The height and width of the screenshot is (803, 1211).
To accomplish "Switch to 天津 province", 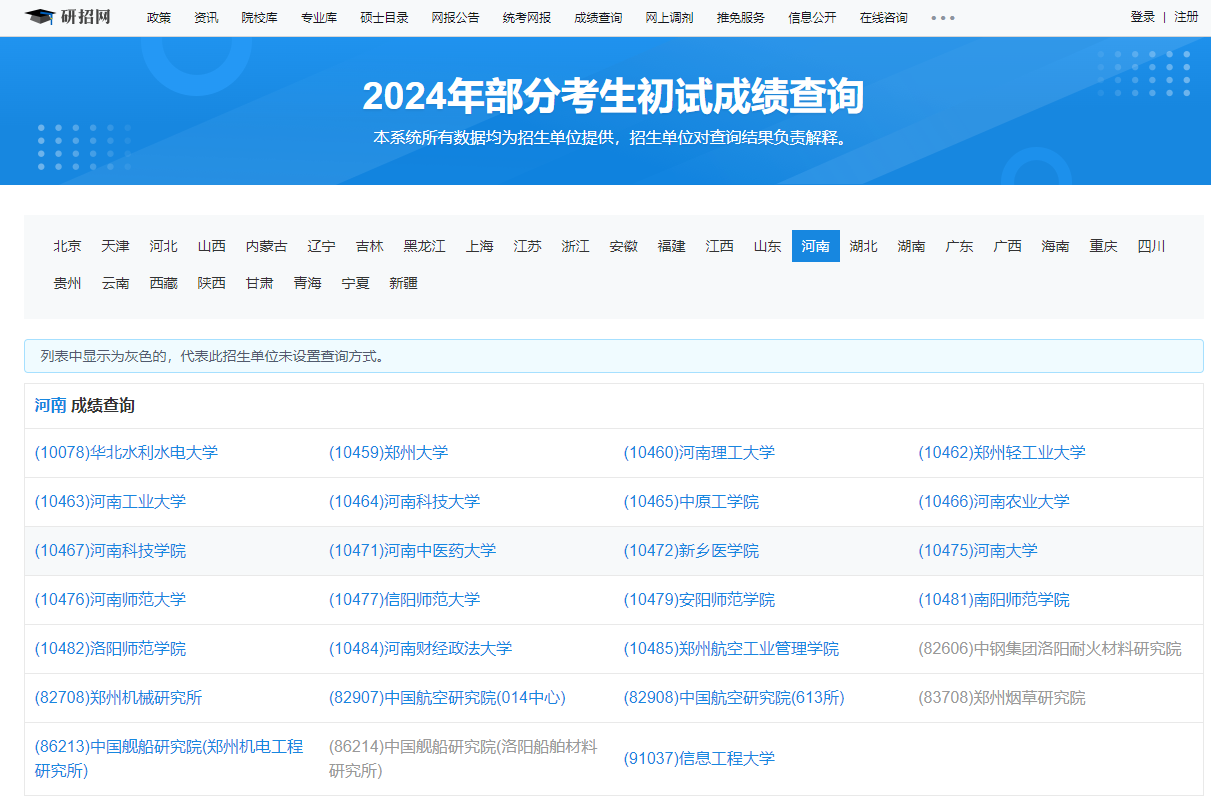I will click(116, 246).
